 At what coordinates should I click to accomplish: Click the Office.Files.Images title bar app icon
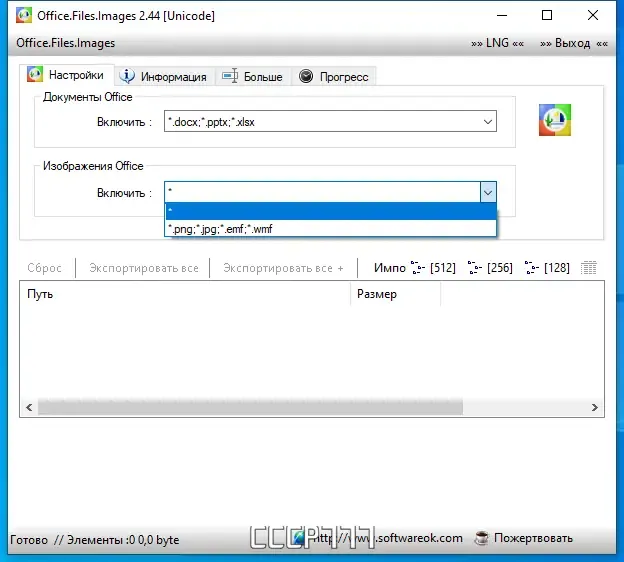(23, 16)
